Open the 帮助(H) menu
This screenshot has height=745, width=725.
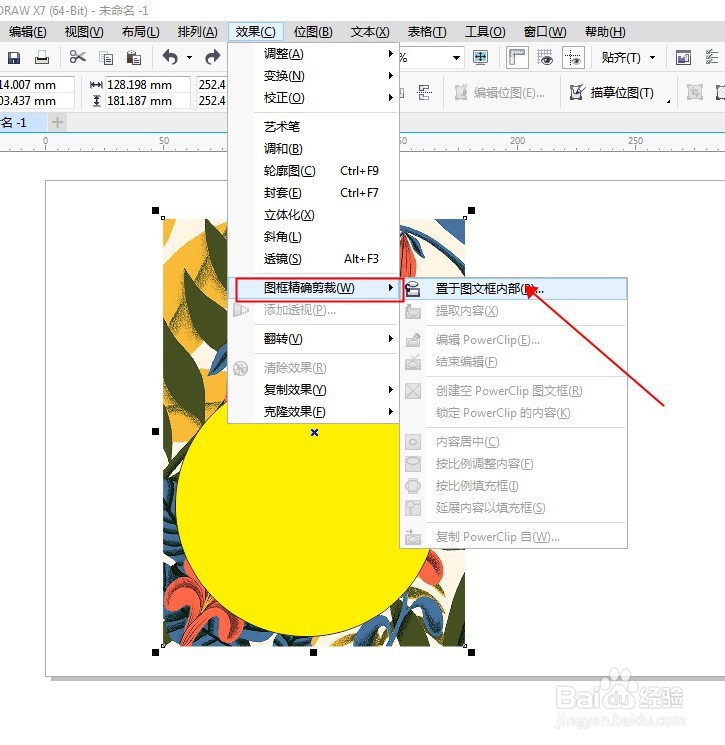point(605,32)
